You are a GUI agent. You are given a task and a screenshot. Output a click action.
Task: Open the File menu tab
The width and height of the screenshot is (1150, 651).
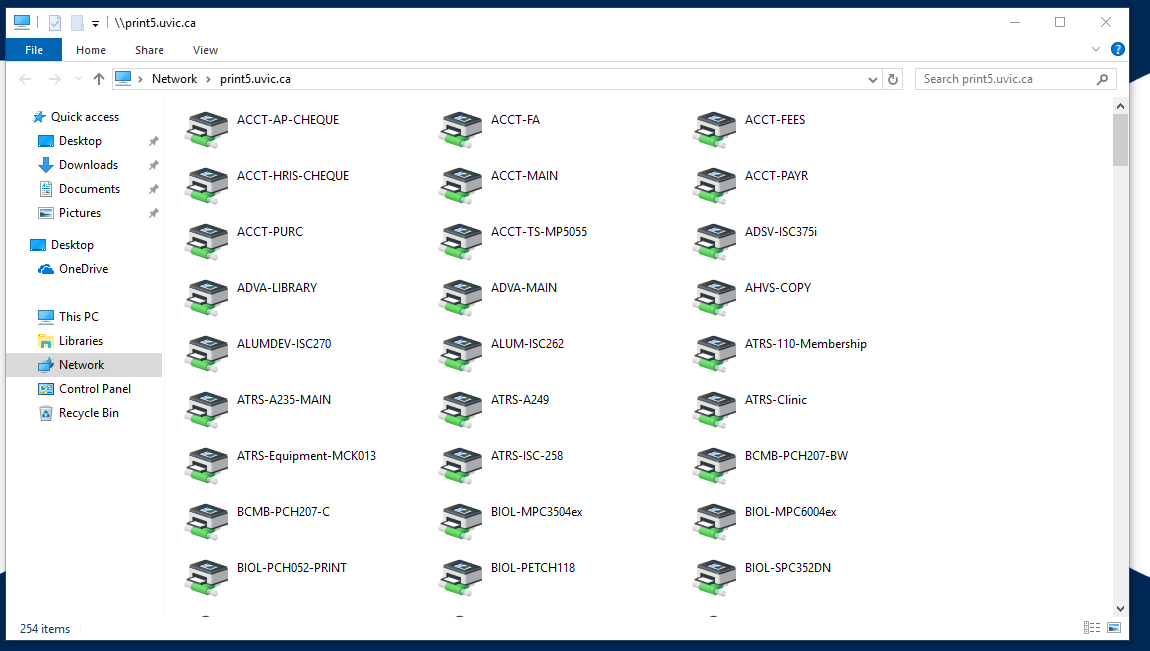coord(34,50)
